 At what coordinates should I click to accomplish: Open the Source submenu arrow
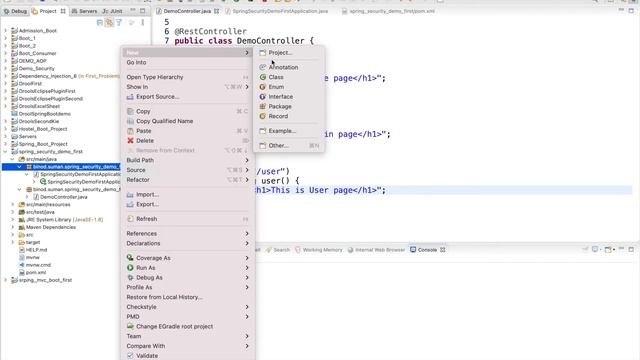[247, 170]
